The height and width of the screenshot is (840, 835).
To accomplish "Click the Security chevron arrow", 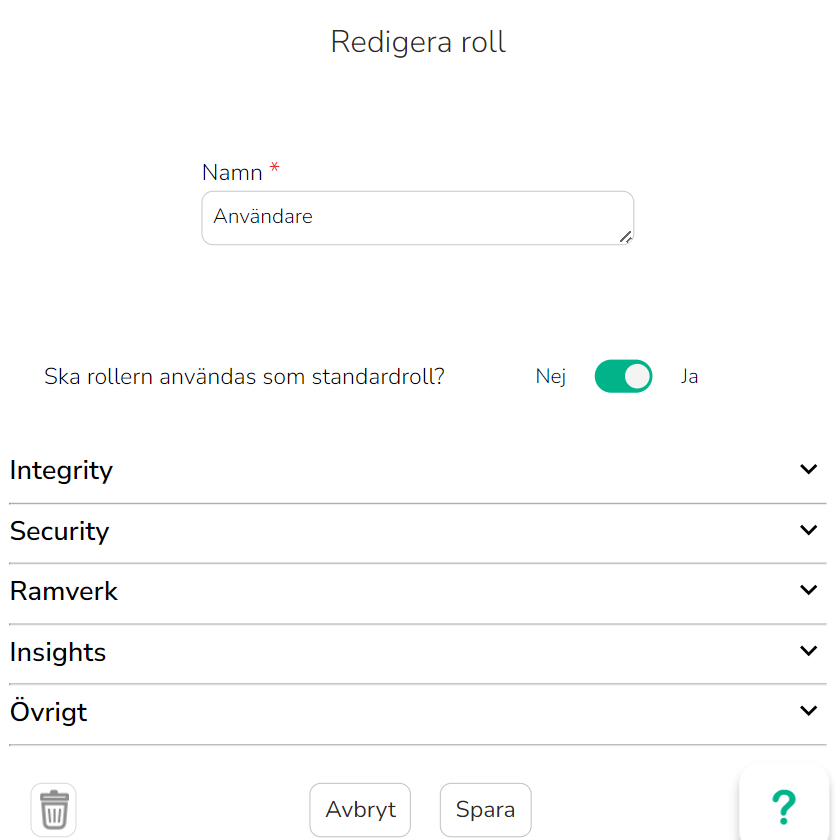I will [x=808, y=530].
